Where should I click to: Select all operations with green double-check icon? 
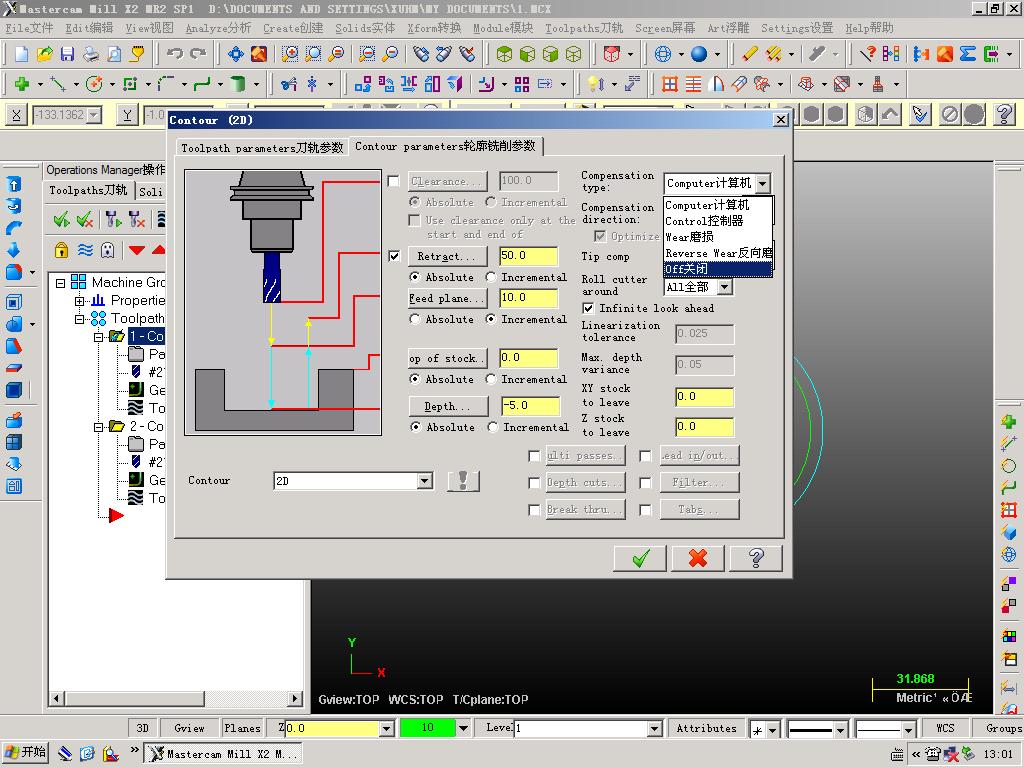pyautogui.click(x=62, y=219)
